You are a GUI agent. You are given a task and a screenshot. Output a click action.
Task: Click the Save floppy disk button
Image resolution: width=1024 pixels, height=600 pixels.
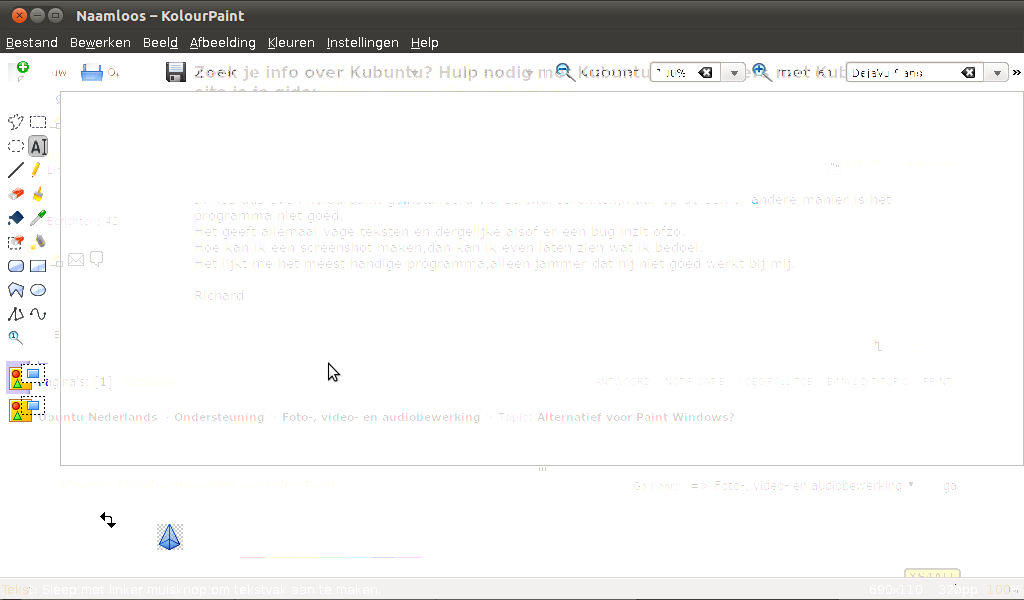[175, 72]
